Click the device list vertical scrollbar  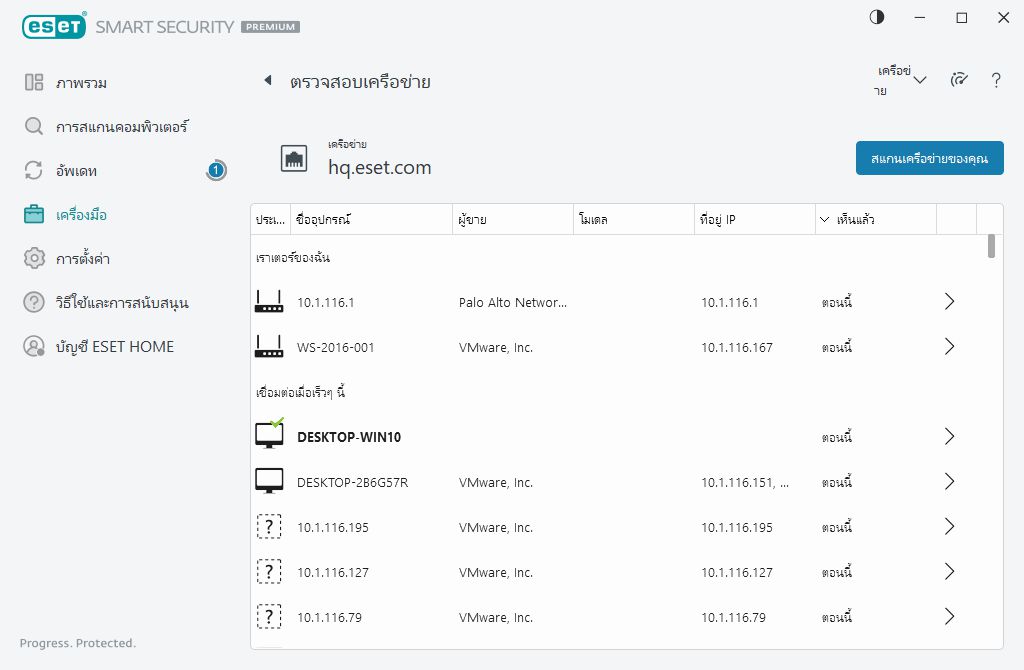(991, 246)
